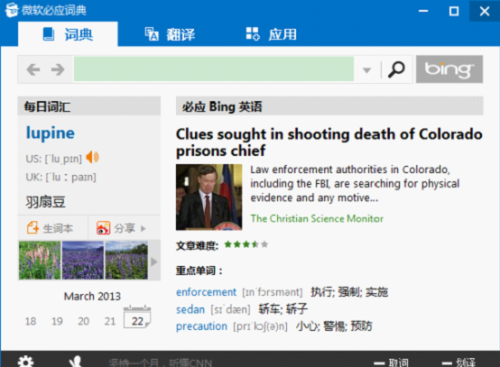Screen dimensions: 500x367
Task: Maximize the dictionary window
Action: pyautogui.click(x=454, y=11)
